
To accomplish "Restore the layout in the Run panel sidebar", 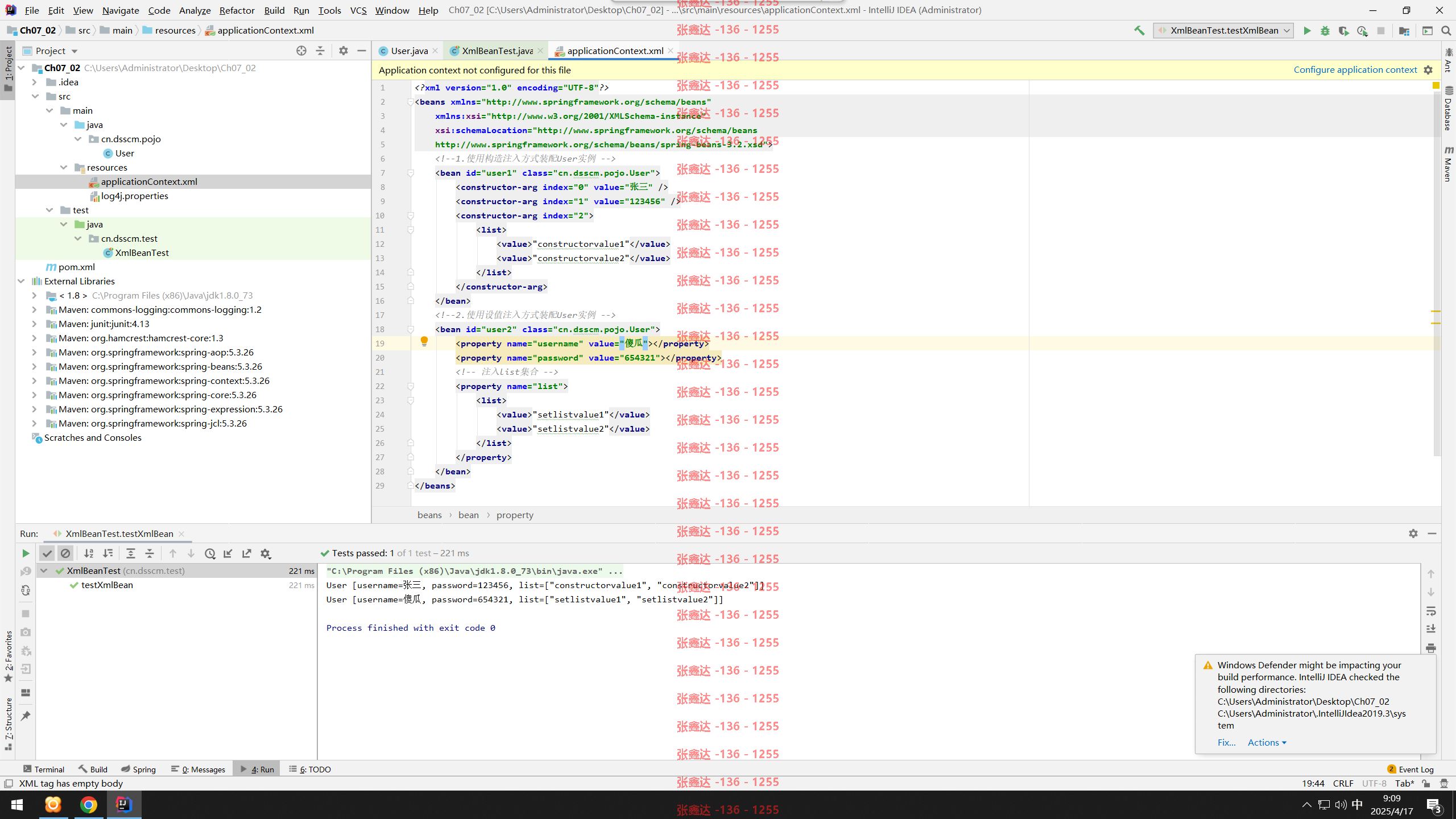I will coord(25,693).
